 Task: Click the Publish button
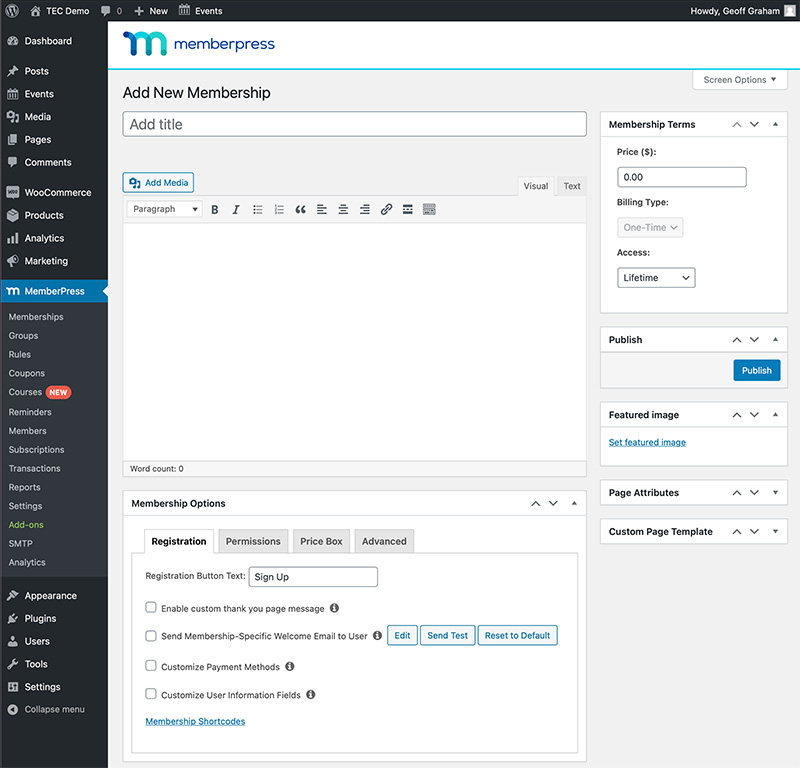tap(757, 370)
